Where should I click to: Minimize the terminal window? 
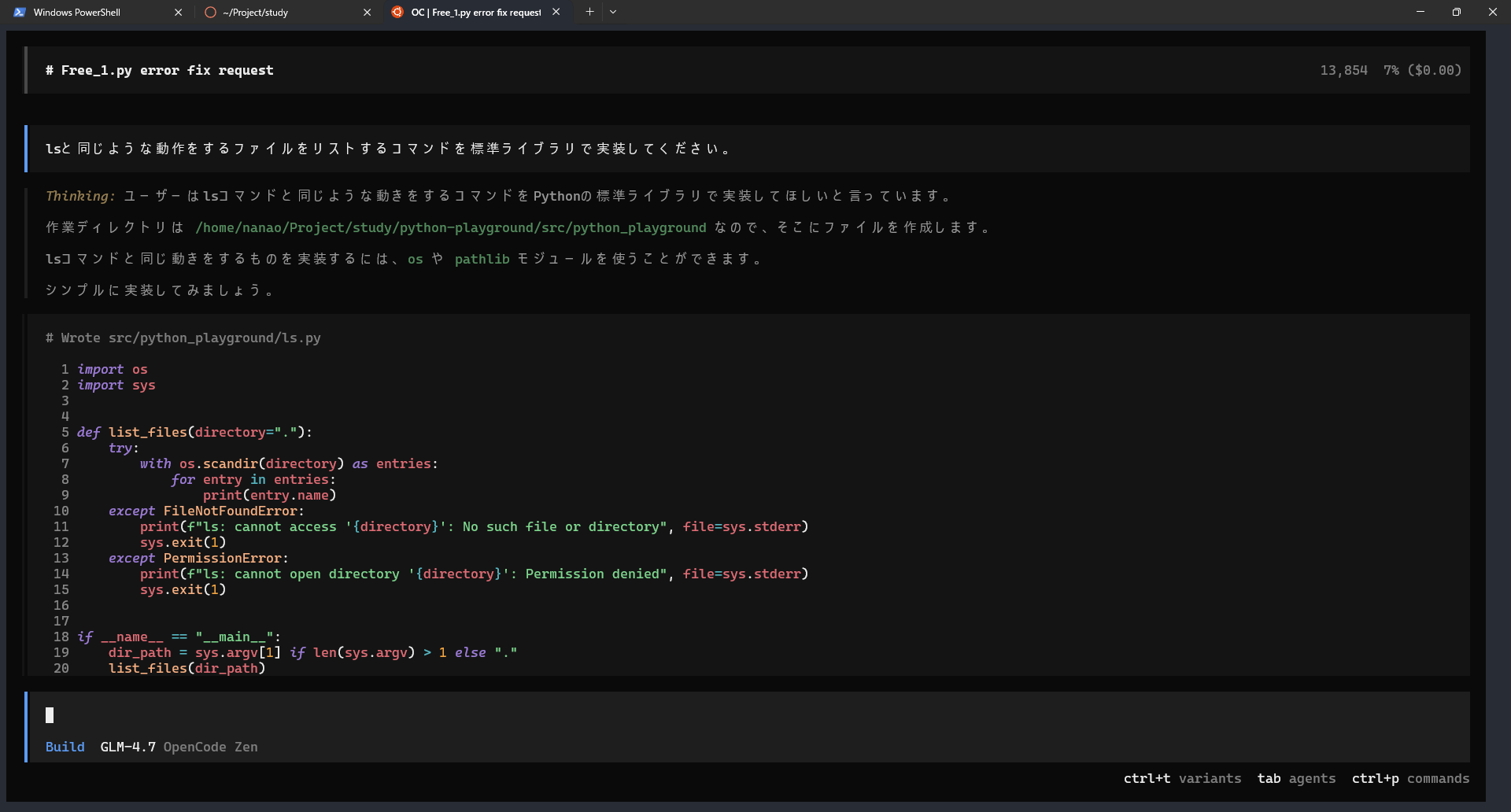tap(1420, 12)
